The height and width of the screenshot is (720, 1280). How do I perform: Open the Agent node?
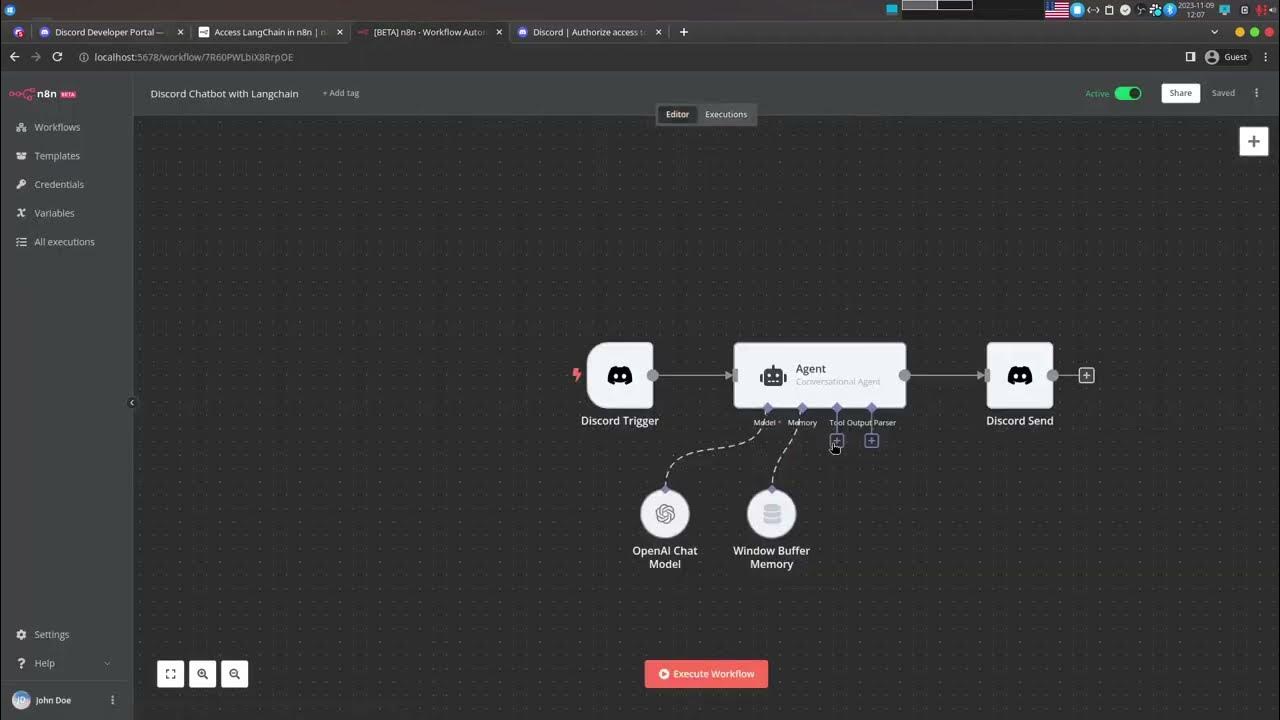[820, 376]
